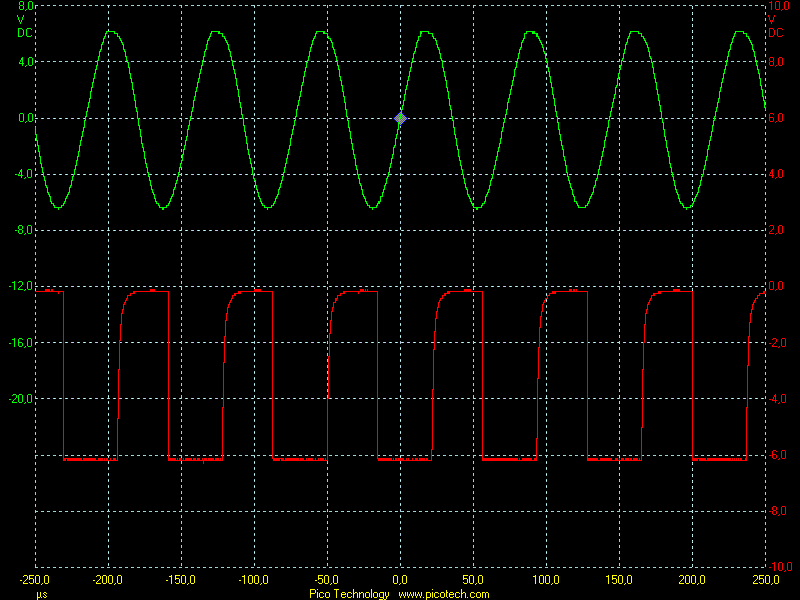This screenshot has width=800, height=600.
Task: Click the µs time unit label
Action: click(42, 594)
